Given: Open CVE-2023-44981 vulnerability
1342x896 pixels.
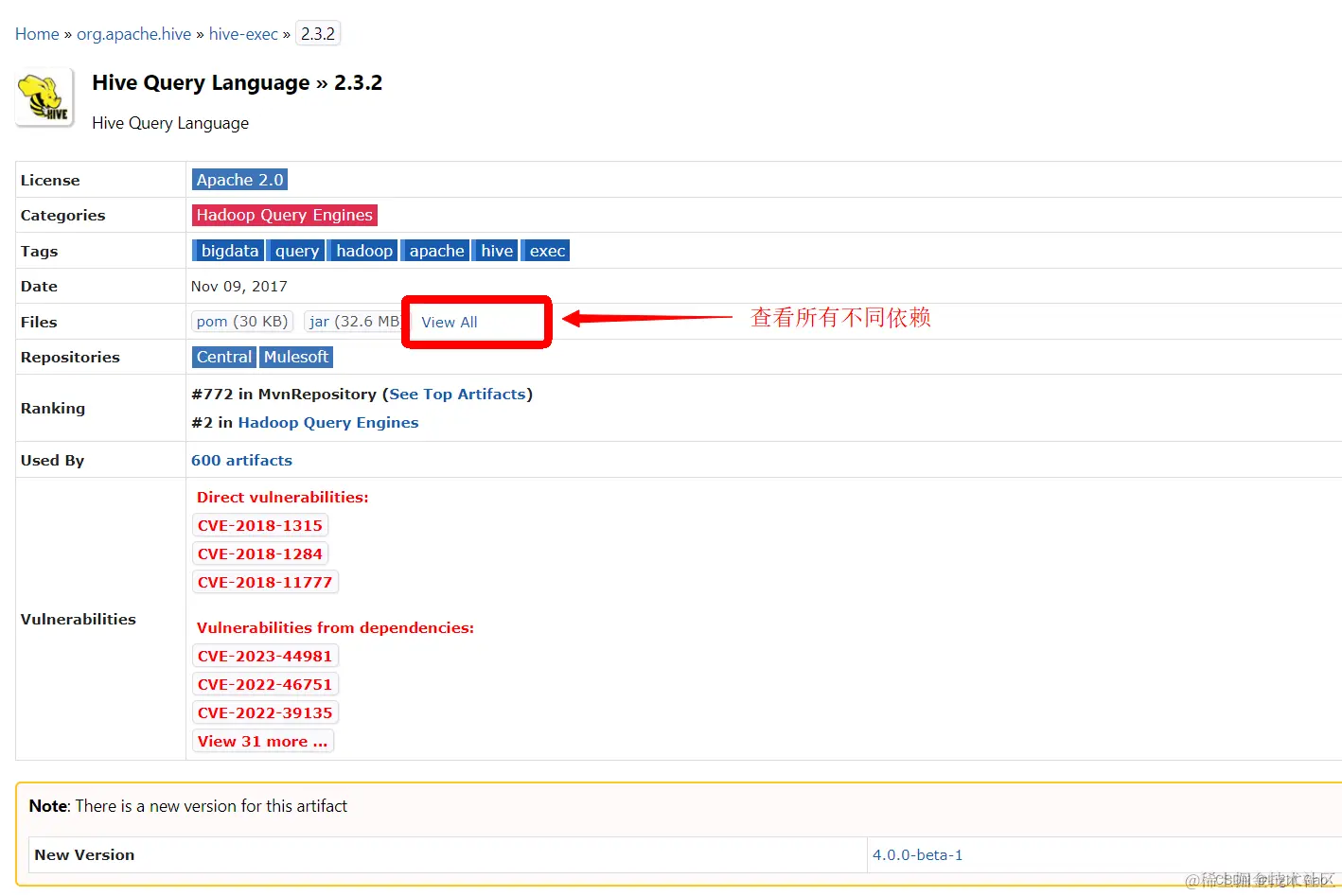Looking at the screenshot, I should 265,656.
